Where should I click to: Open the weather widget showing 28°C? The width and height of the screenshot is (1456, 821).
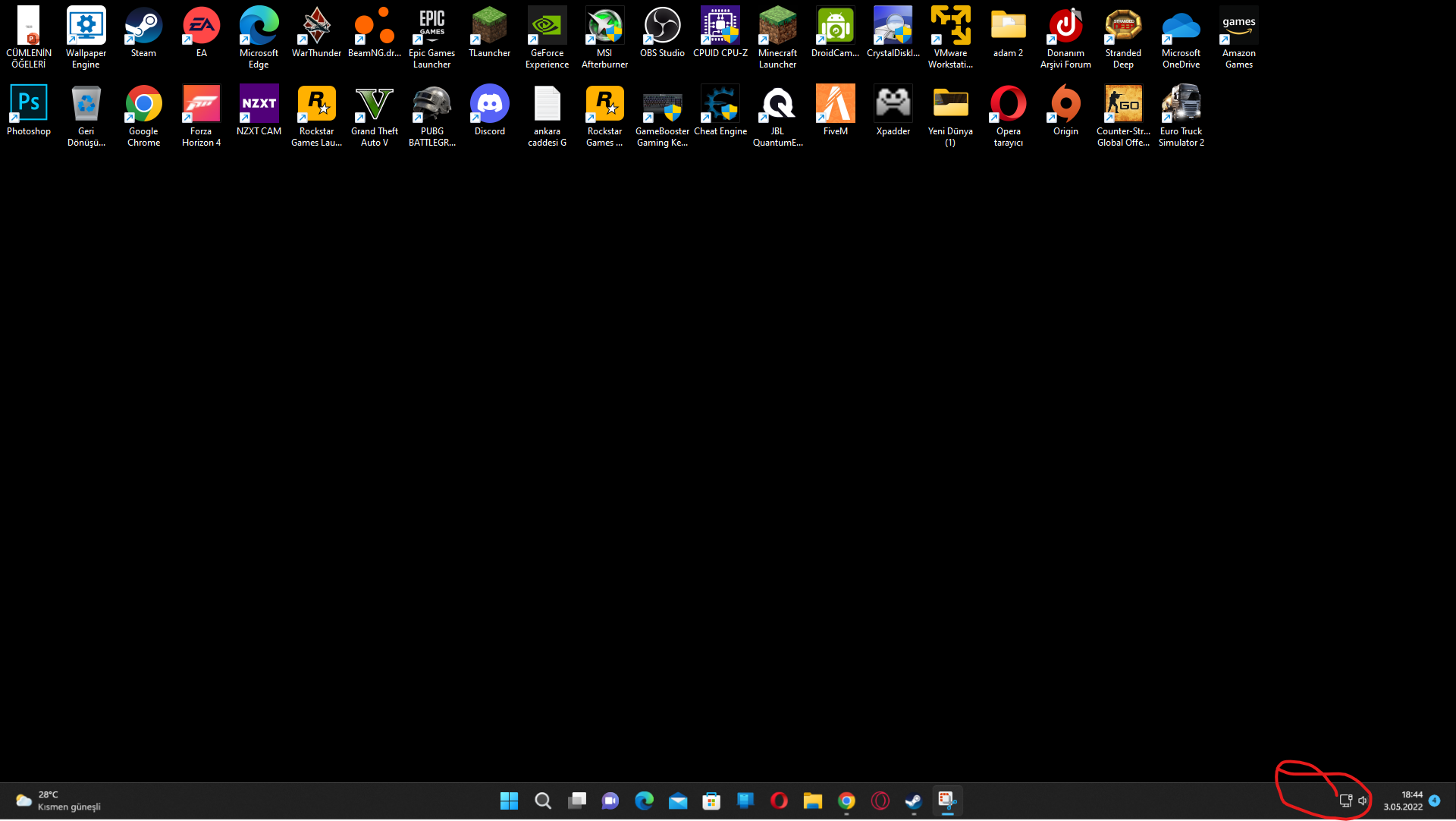coord(58,801)
